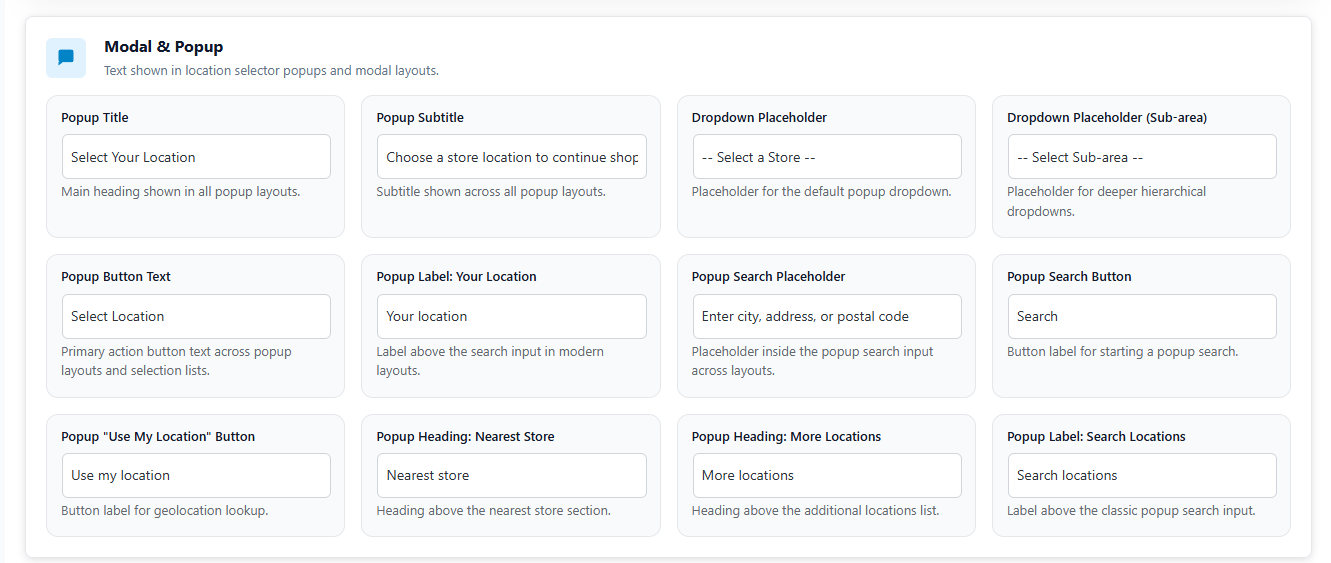Click the 'Your location' input field
The width and height of the screenshot is (1331, 563).
pyautogui.click(x=511, y=316)
